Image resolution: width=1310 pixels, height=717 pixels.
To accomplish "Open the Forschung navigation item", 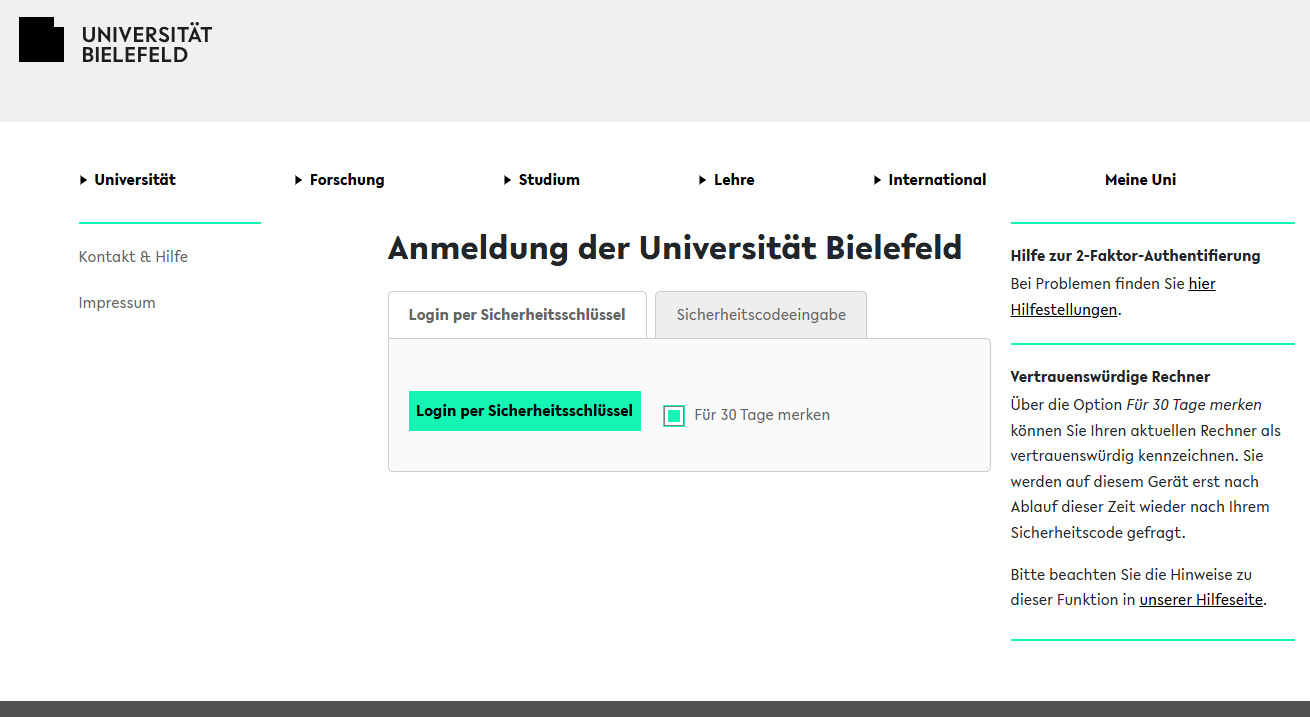I will click(x=347, y=180).
